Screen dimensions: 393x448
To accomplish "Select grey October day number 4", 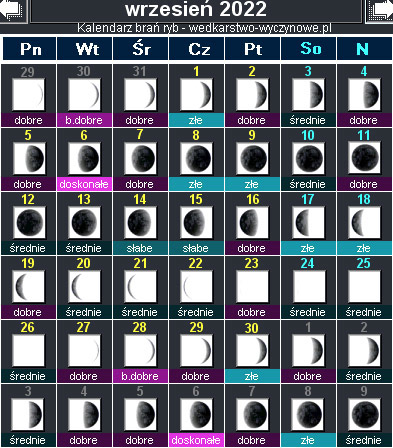I will 84,391.
